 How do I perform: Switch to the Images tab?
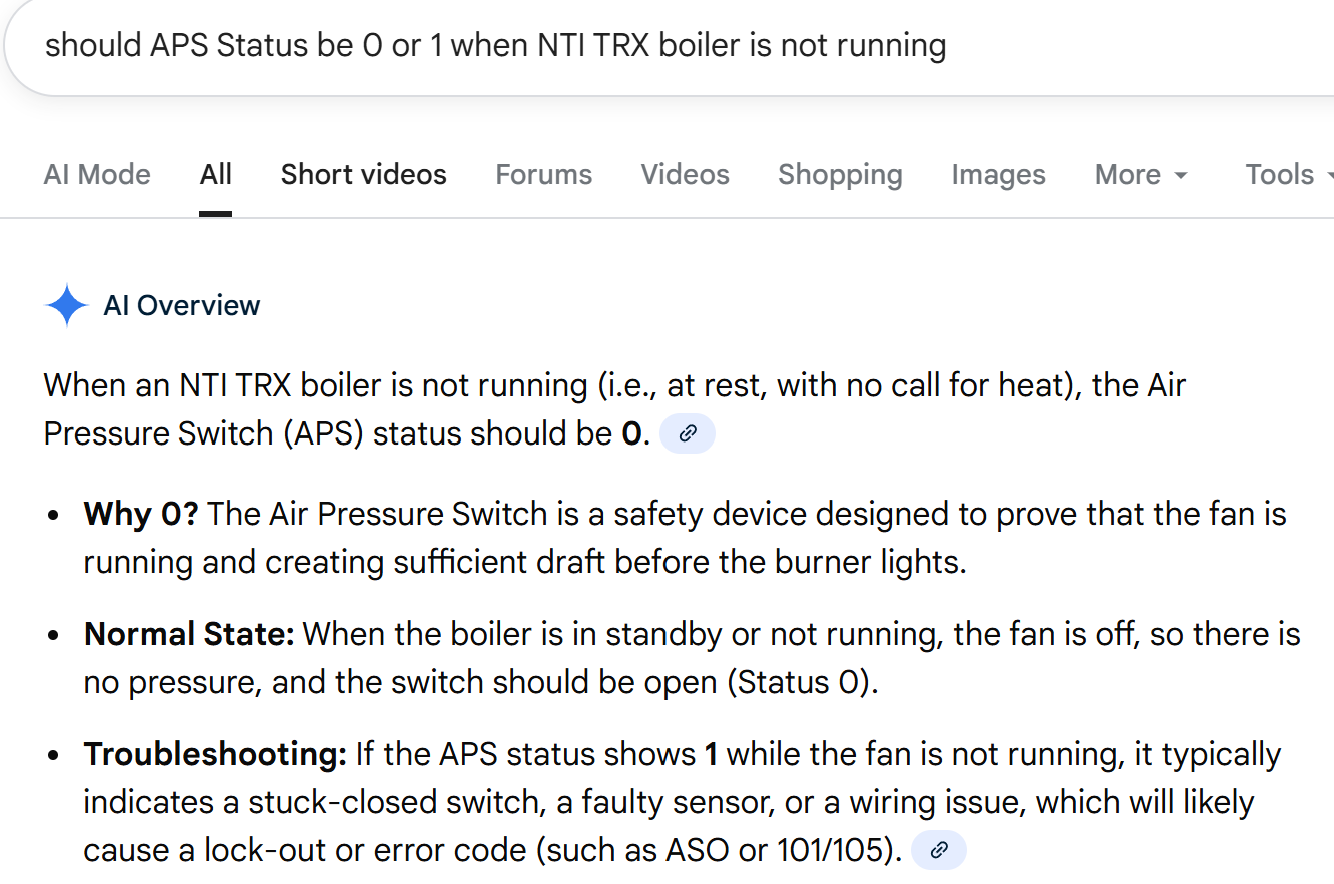click(998, 174)
